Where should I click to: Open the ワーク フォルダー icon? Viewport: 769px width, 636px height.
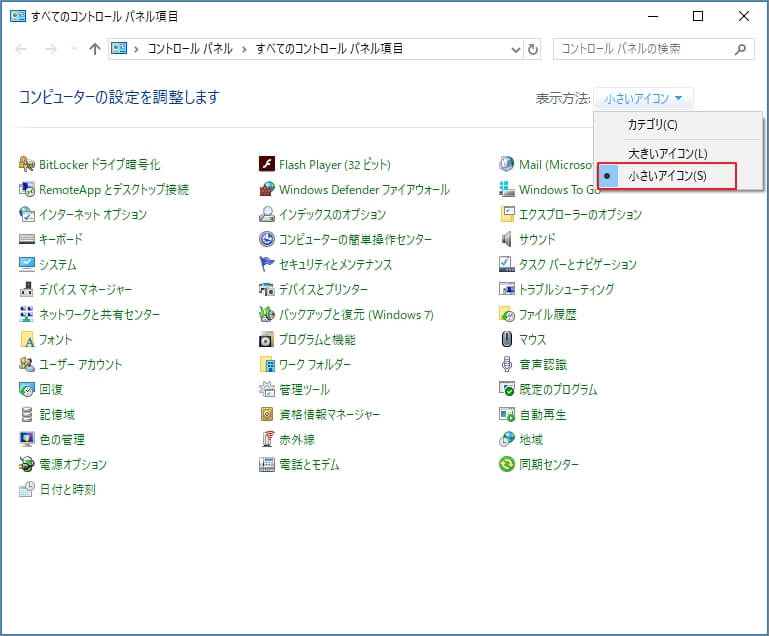point(267,364)
